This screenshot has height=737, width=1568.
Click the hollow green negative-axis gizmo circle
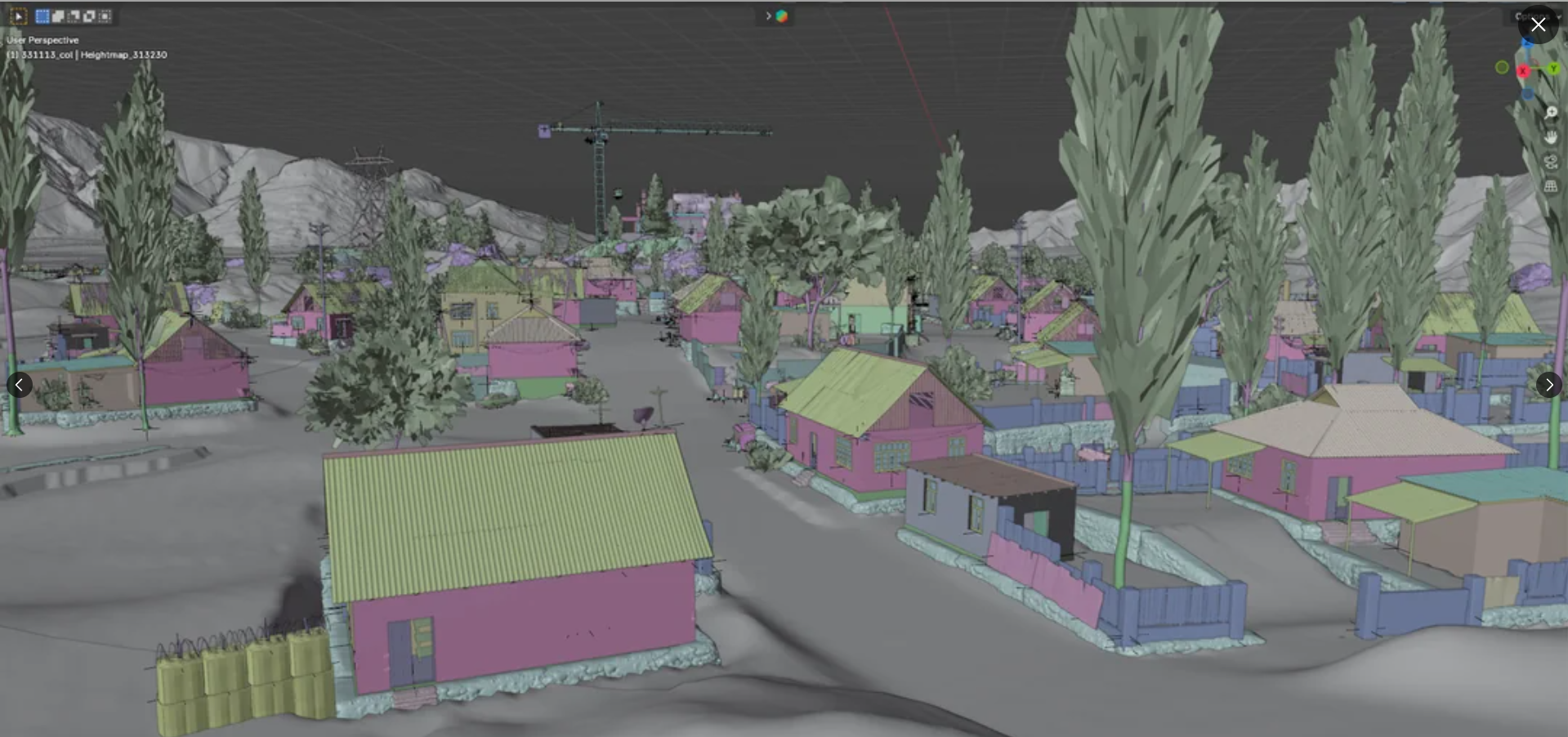point(1502,68)
